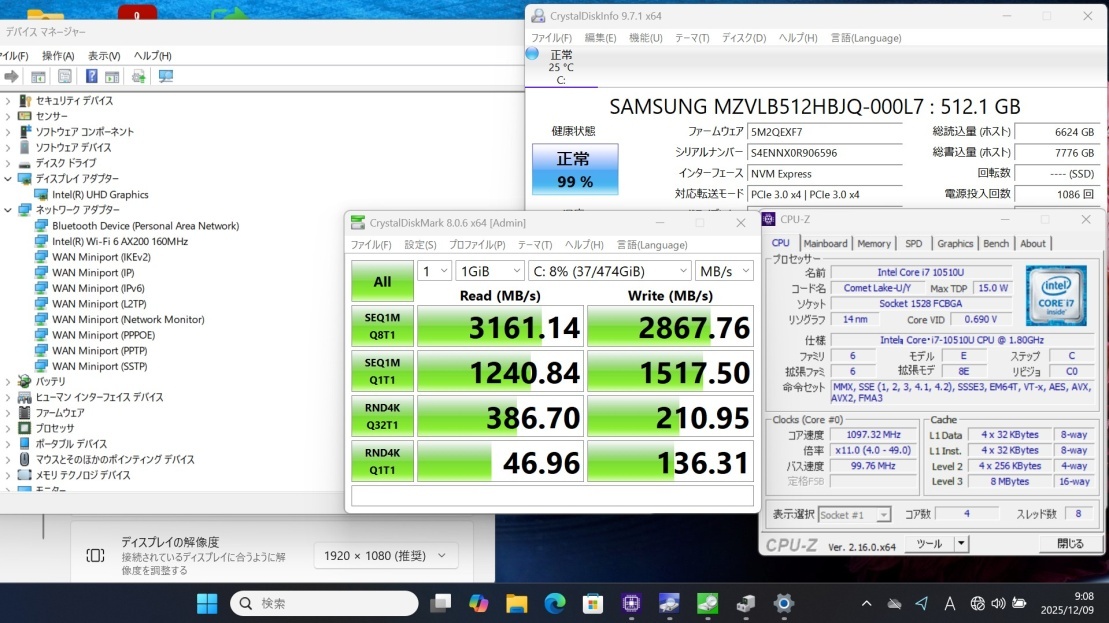
Task: Open Microsoft Edge from the taskbar
Action: click(555, 603)
